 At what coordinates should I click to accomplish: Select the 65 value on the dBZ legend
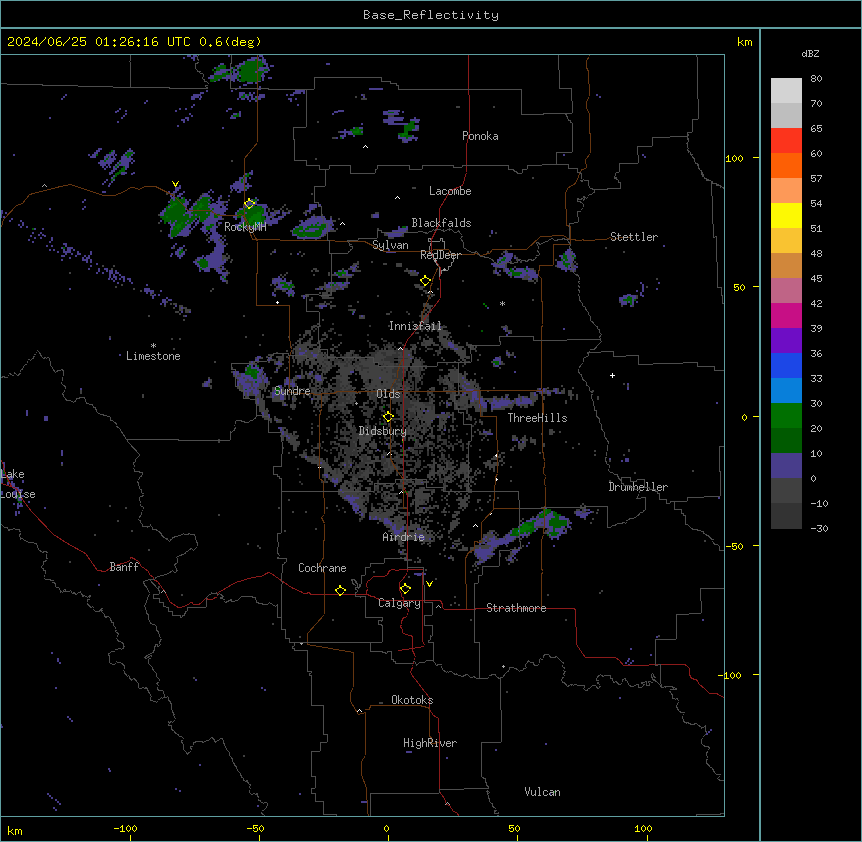click(x=816, y=129)
